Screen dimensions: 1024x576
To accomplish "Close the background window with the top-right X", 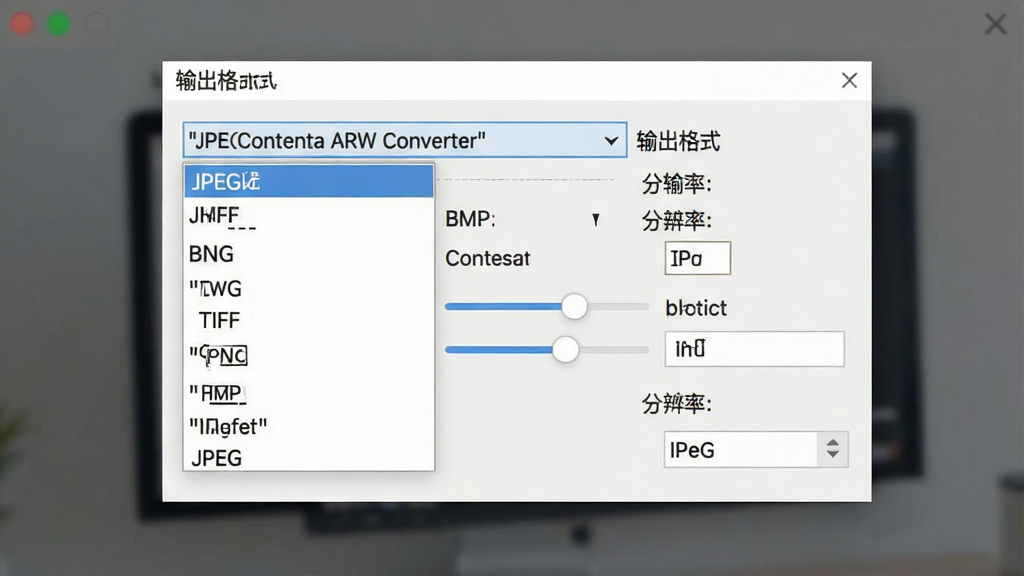I will [x=995, y=24].
